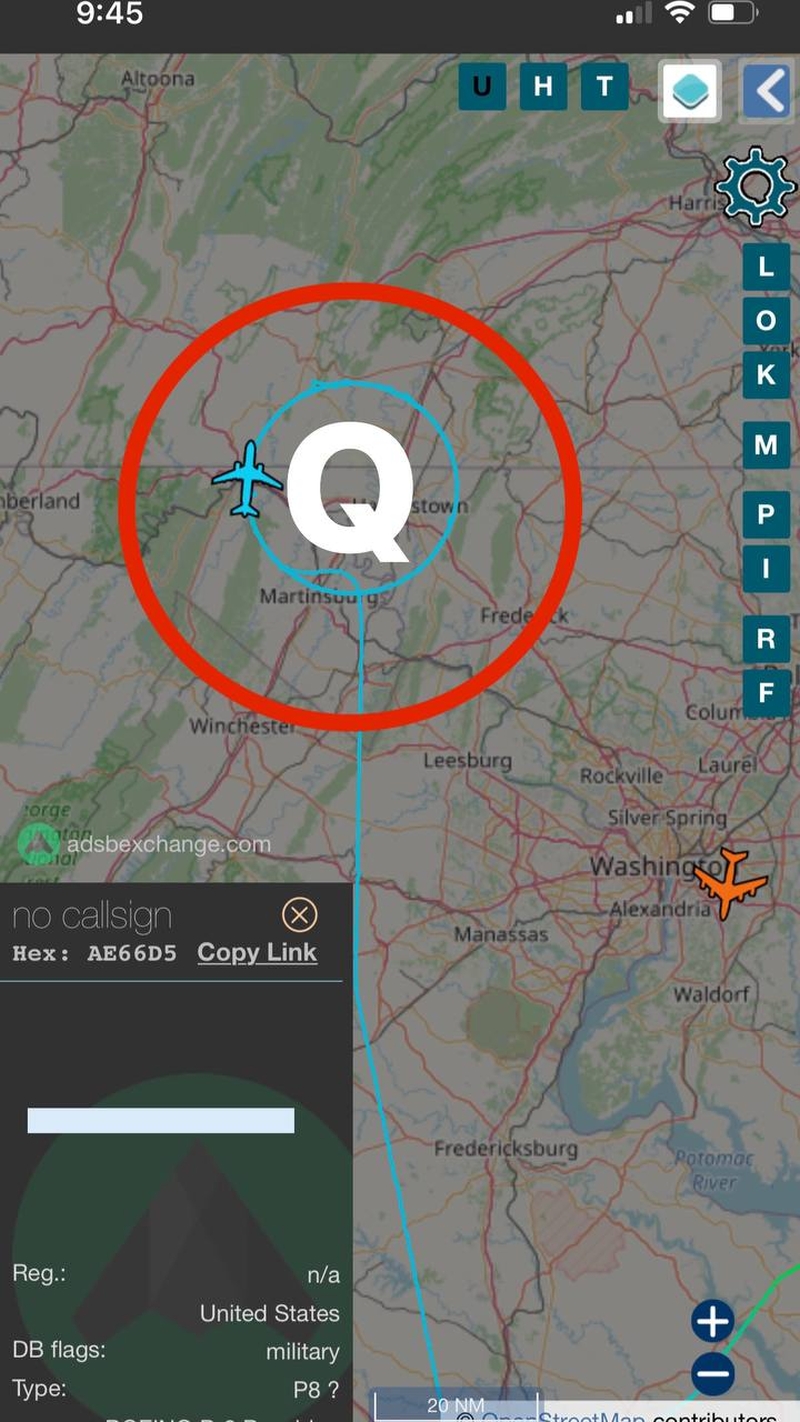Select the orange aircraft near Alexandria
The height and width of the screenshot is (1422, 800).
[731, 884]
